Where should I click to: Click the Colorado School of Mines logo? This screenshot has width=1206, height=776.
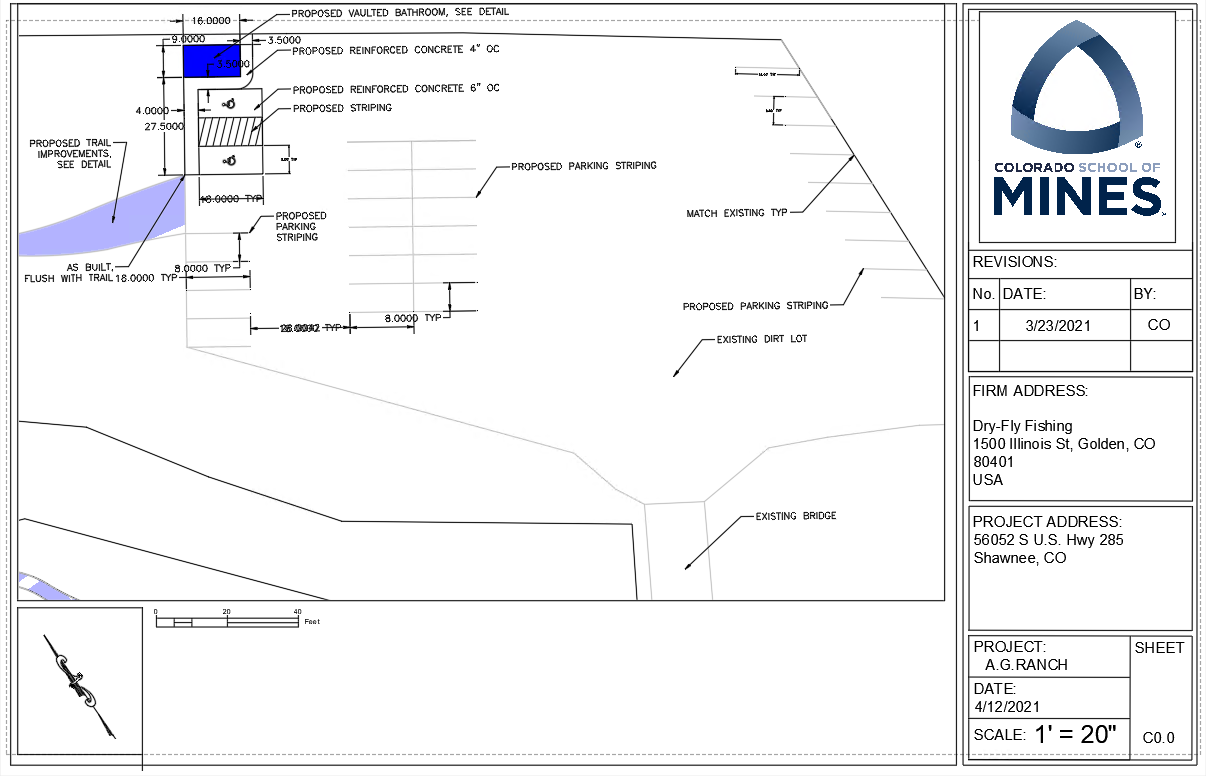[1078, 127]
